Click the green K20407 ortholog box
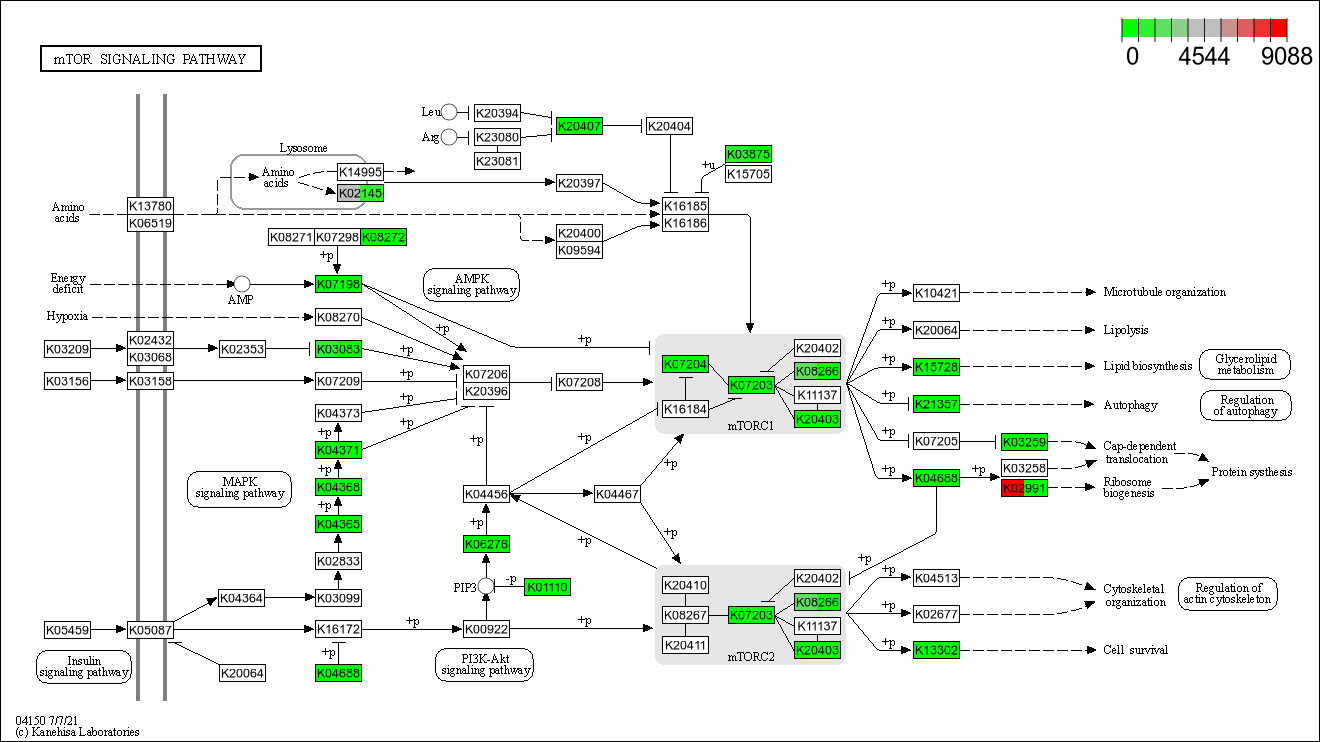Screen dimensions: 1320x742 click(x=579, y=126)
